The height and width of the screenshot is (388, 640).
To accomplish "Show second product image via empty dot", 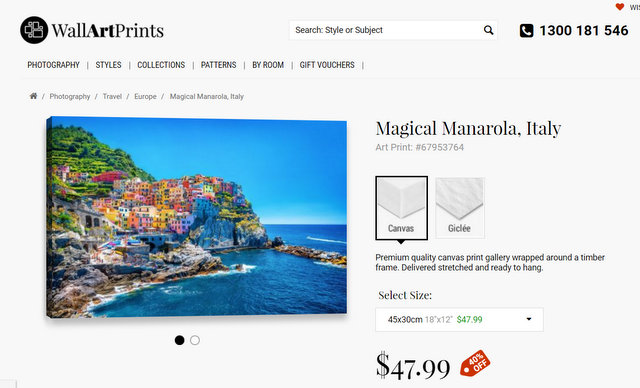I will tap(195, 340).
